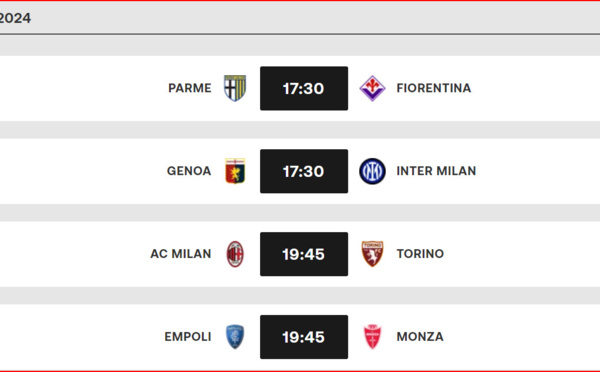Click the Torino bull crest
This screenshot has height=372, width=600.
pyautogui.click(x=372, y=254)
